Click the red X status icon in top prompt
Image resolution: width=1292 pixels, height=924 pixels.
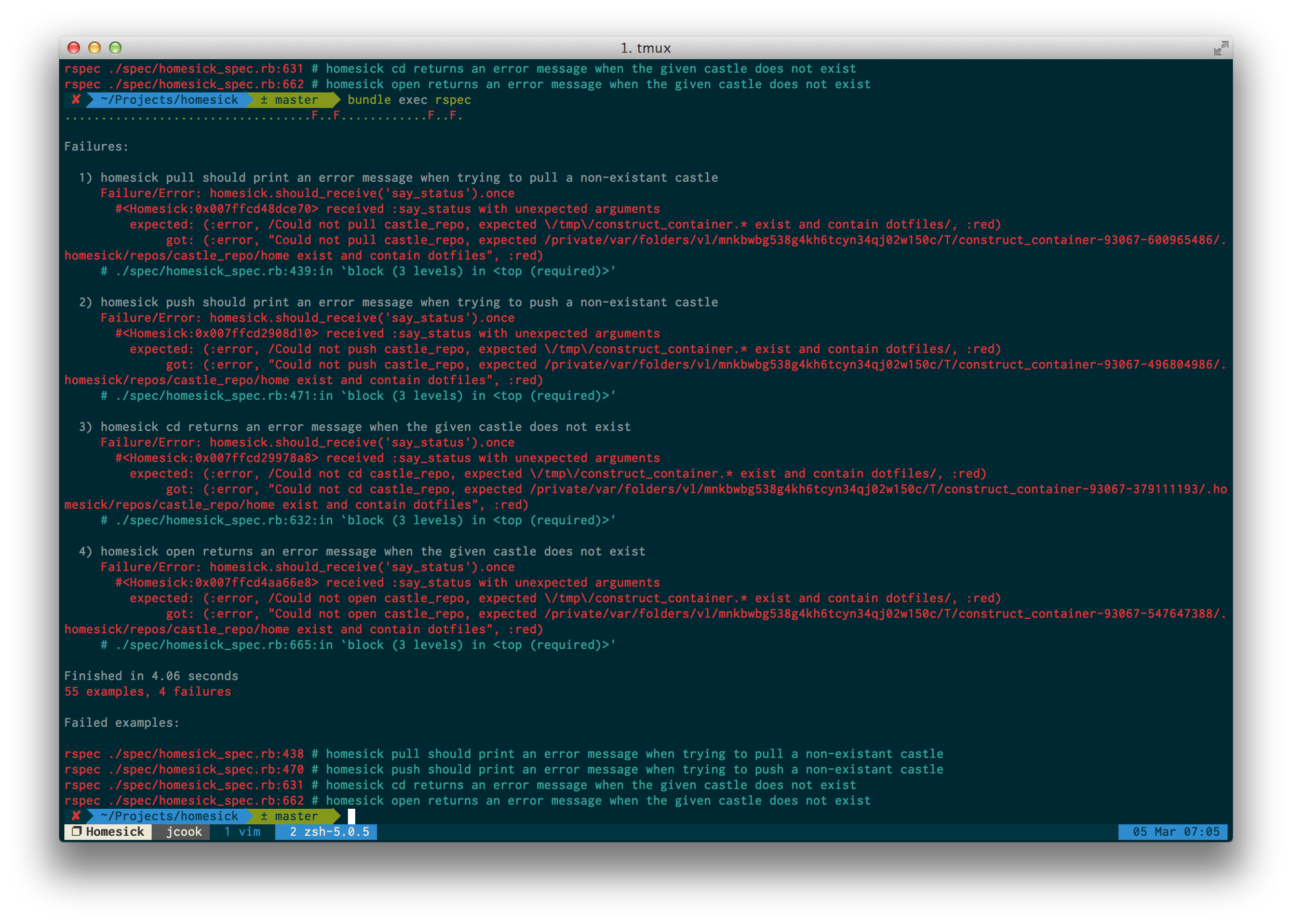76,100
